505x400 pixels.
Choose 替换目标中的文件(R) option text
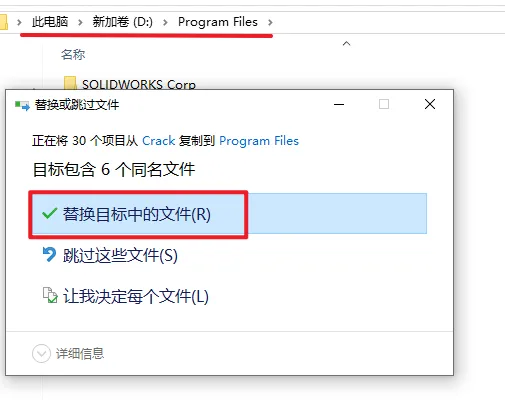click(x=137, y=214)
